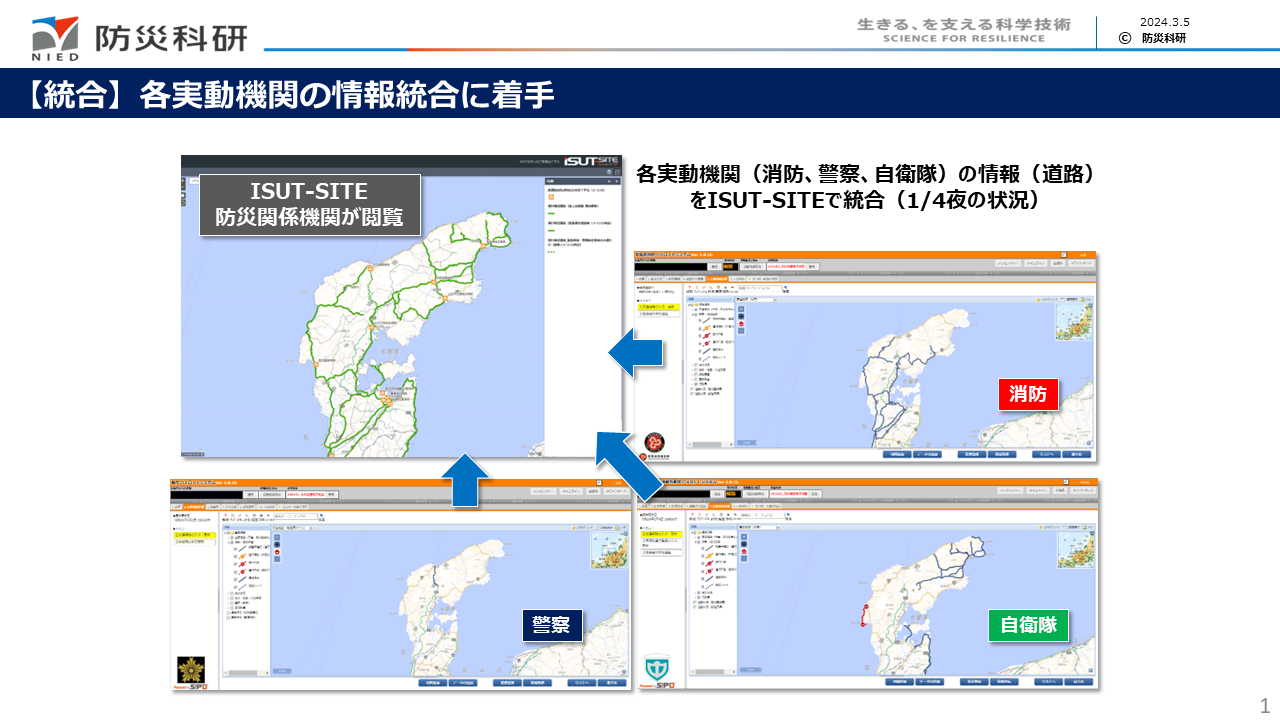Click the search magnifier icon in the 警察 toolbar

point(321,516)
